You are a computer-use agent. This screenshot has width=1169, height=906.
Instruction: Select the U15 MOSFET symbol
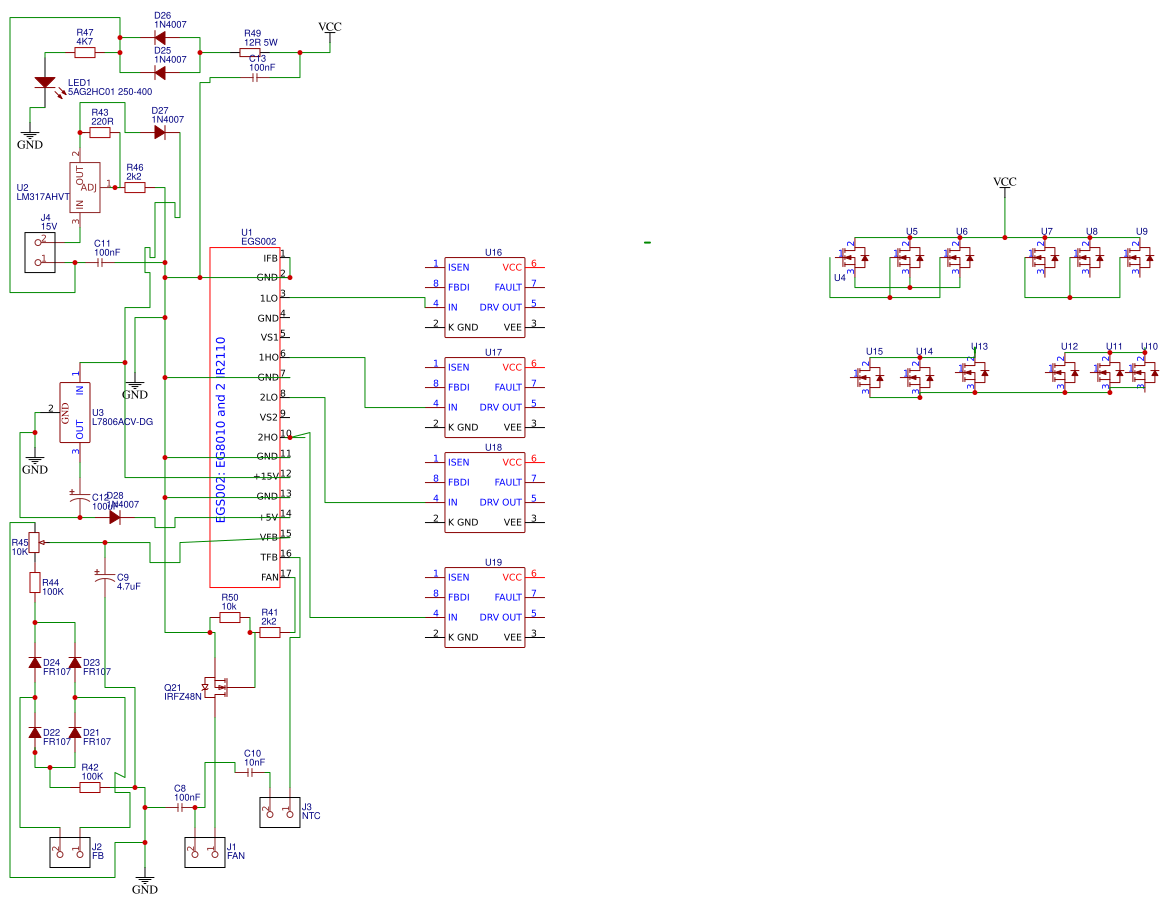[x=871, y=375]
